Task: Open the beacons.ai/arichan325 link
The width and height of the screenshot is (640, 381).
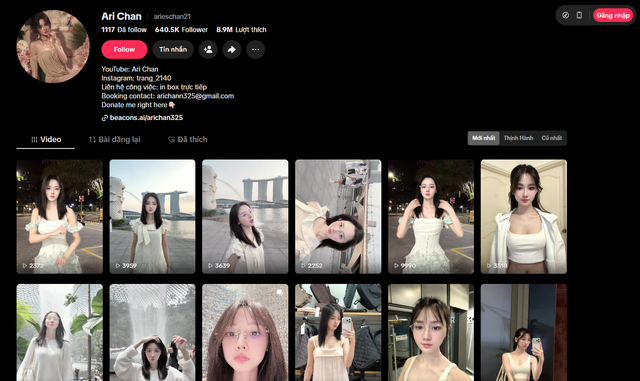Action: pos(142,118)
